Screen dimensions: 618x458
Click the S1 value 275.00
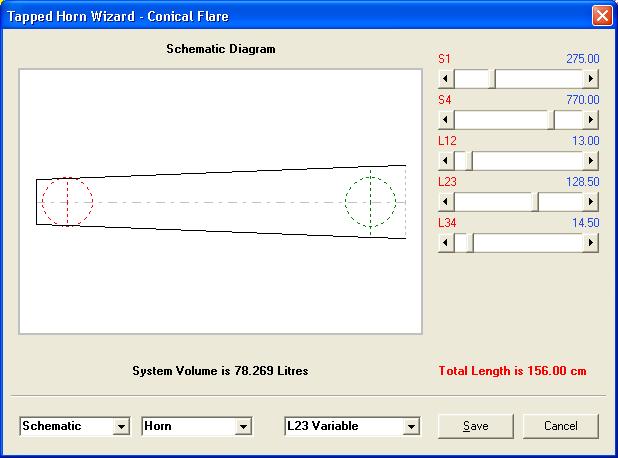[x=583, y=59]
